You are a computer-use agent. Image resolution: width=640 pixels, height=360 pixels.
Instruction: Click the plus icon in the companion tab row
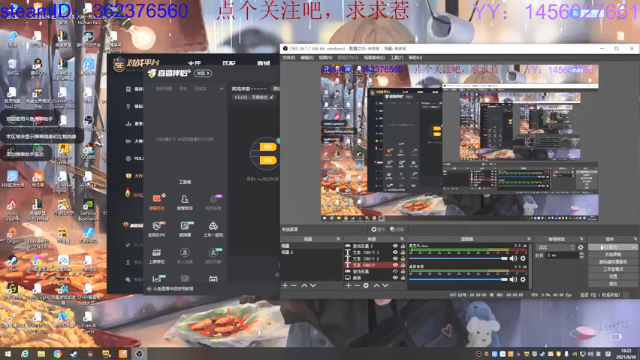click(x=221, y=88)
